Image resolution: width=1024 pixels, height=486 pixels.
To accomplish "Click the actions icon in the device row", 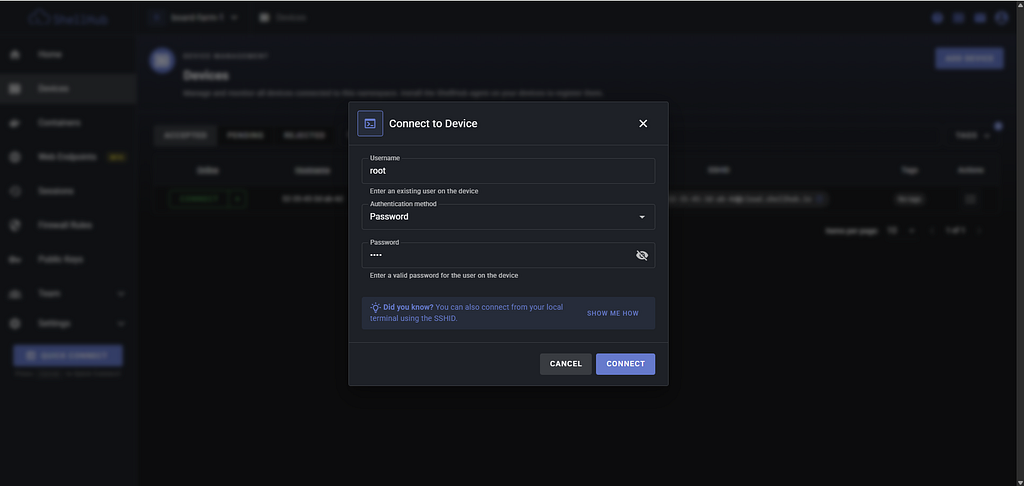I will [x=970, y=199].
